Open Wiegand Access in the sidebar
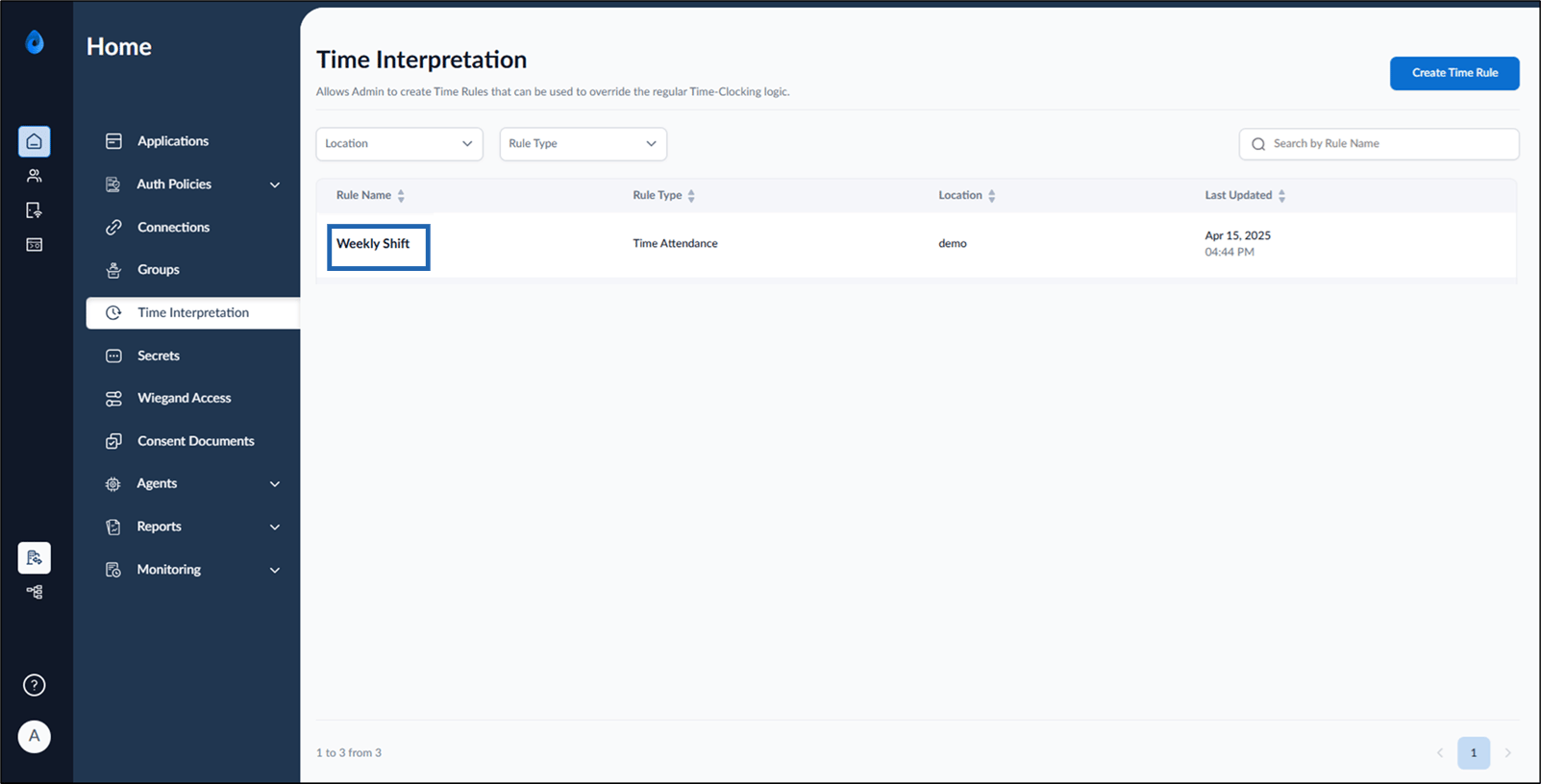The width and height of the screenshot is (1541, 784). [185, 398]
